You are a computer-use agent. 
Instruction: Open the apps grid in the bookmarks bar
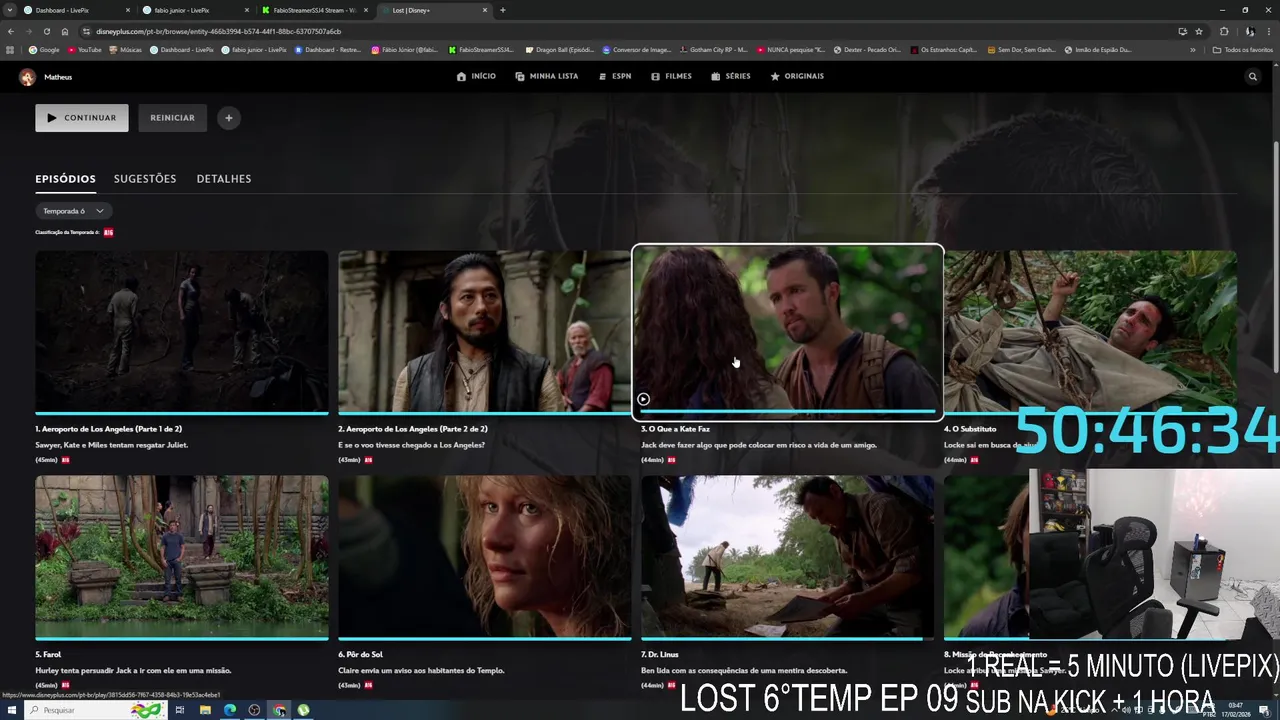pos(10,49)
